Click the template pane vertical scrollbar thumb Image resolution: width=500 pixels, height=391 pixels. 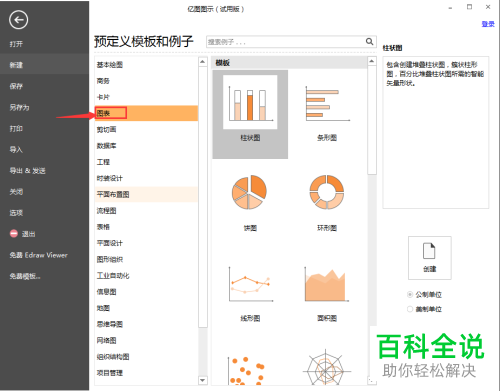372,120
